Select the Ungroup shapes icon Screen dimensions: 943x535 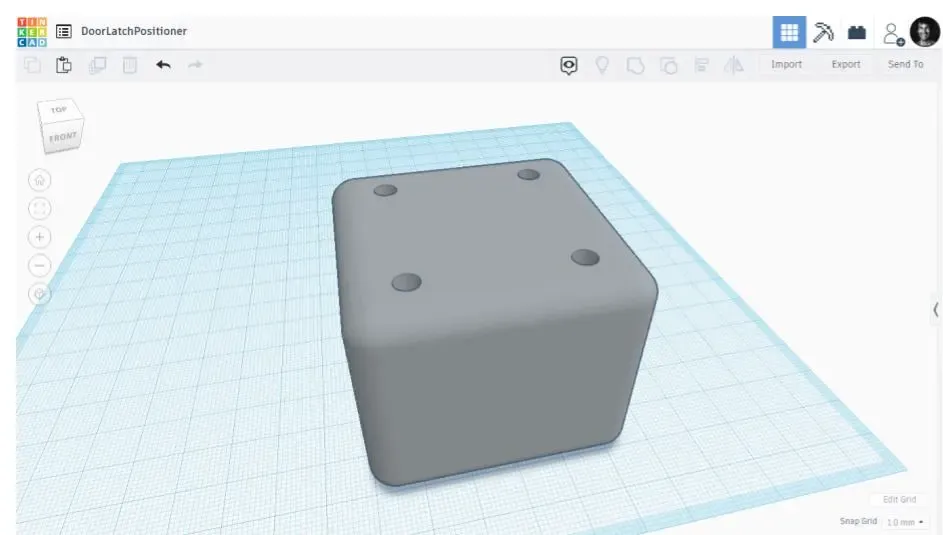668,65
